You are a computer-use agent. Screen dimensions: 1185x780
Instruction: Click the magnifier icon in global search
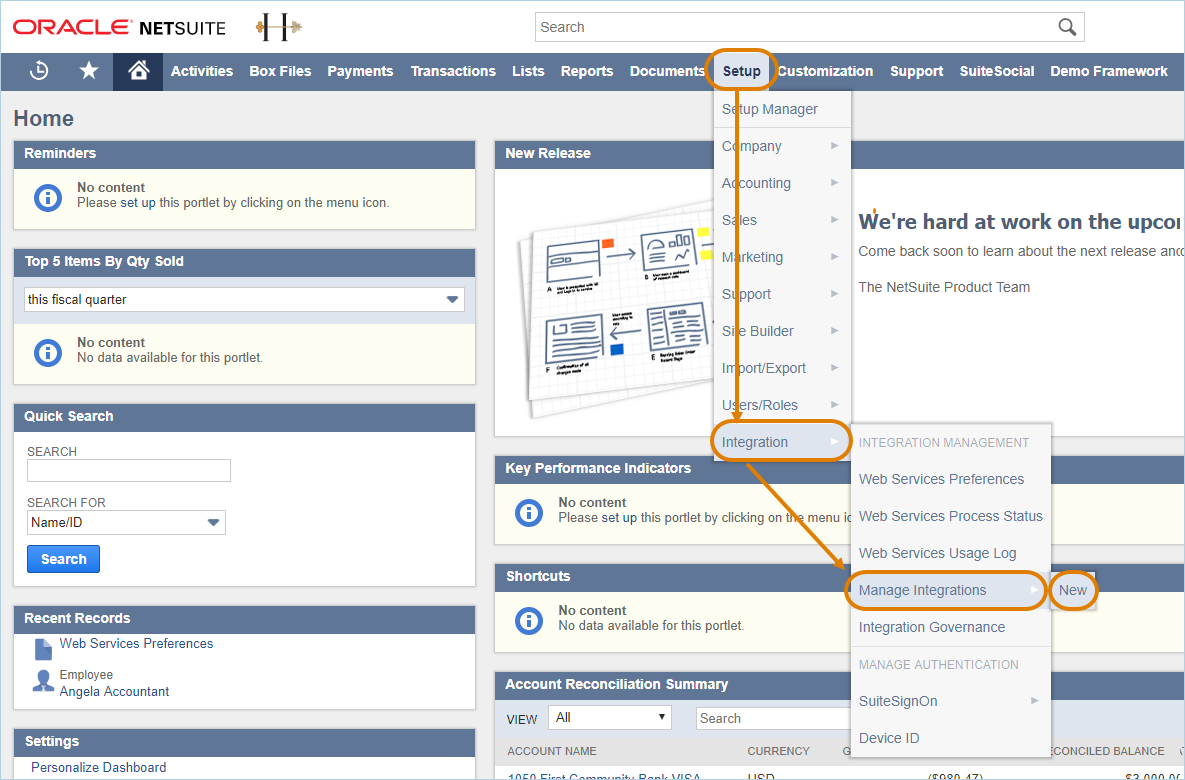click(x=1067, y=27)
